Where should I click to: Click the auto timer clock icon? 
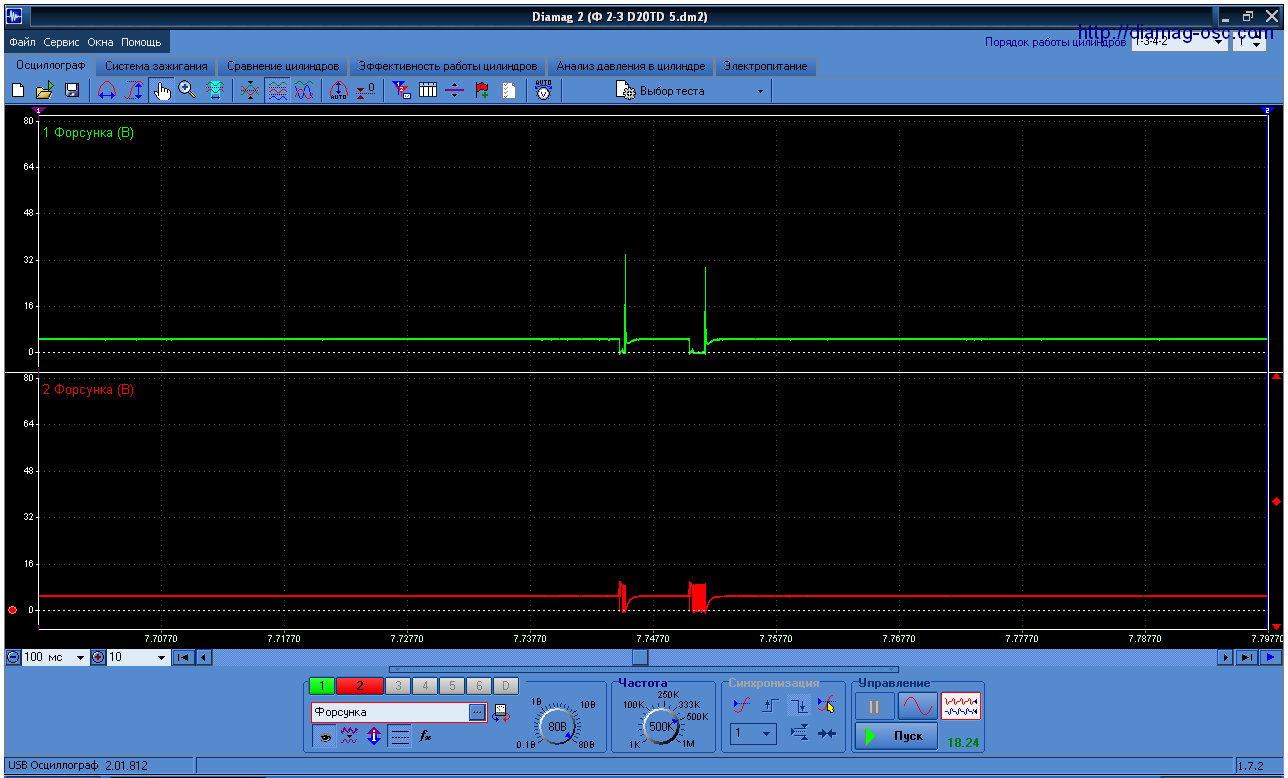tap(543, 91)
